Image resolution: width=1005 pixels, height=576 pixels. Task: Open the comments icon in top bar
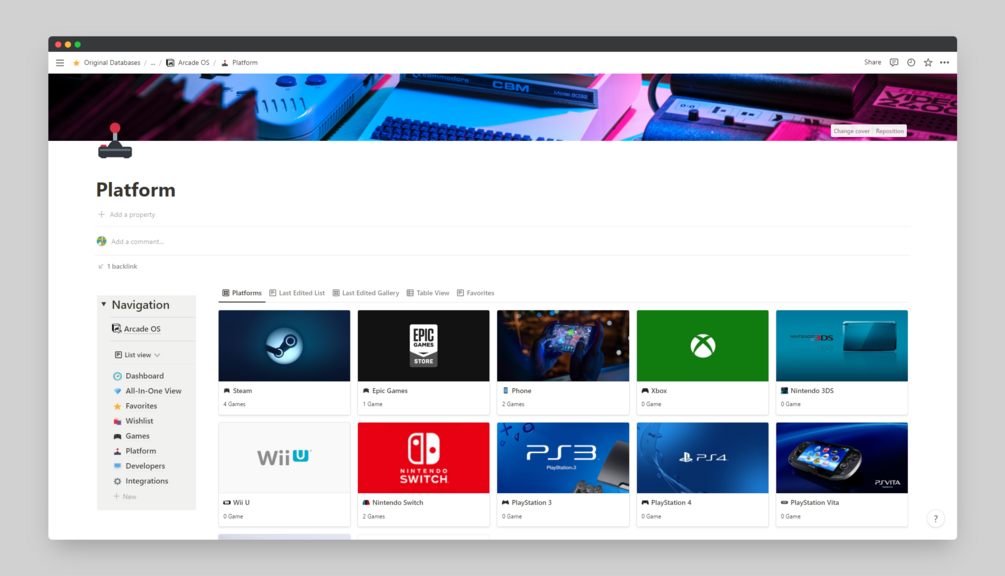coord(893,63)
